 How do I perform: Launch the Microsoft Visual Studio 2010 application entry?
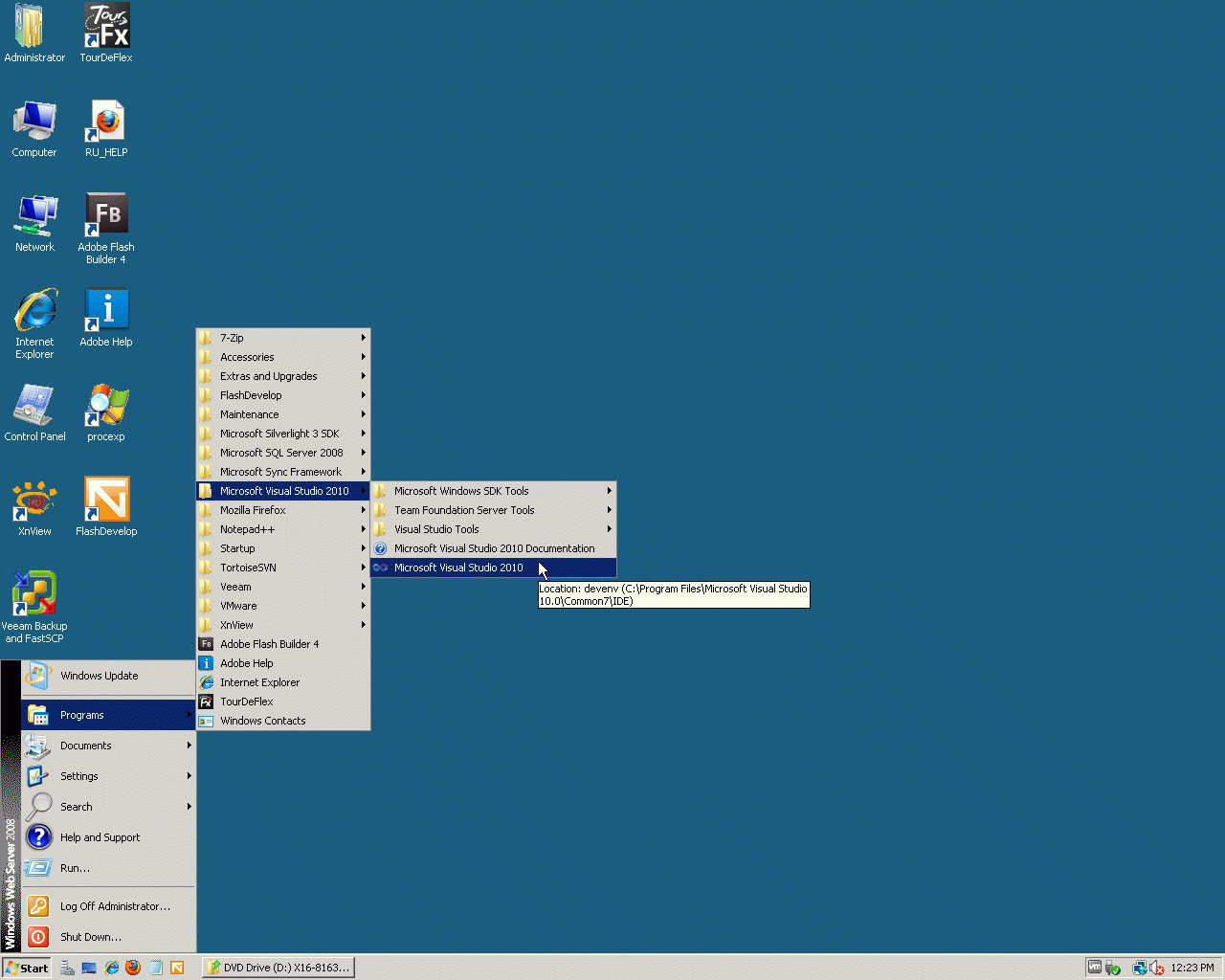pos(494,568)
